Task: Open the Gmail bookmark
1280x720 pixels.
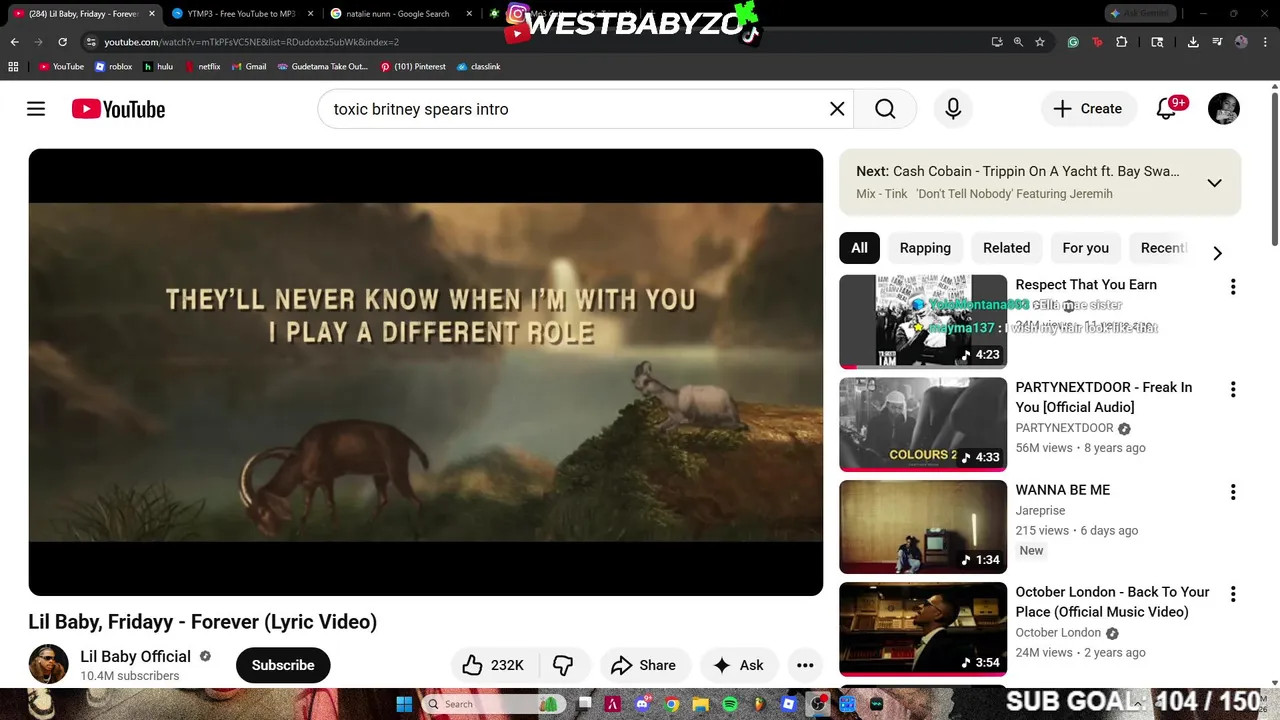Action: 248,66
